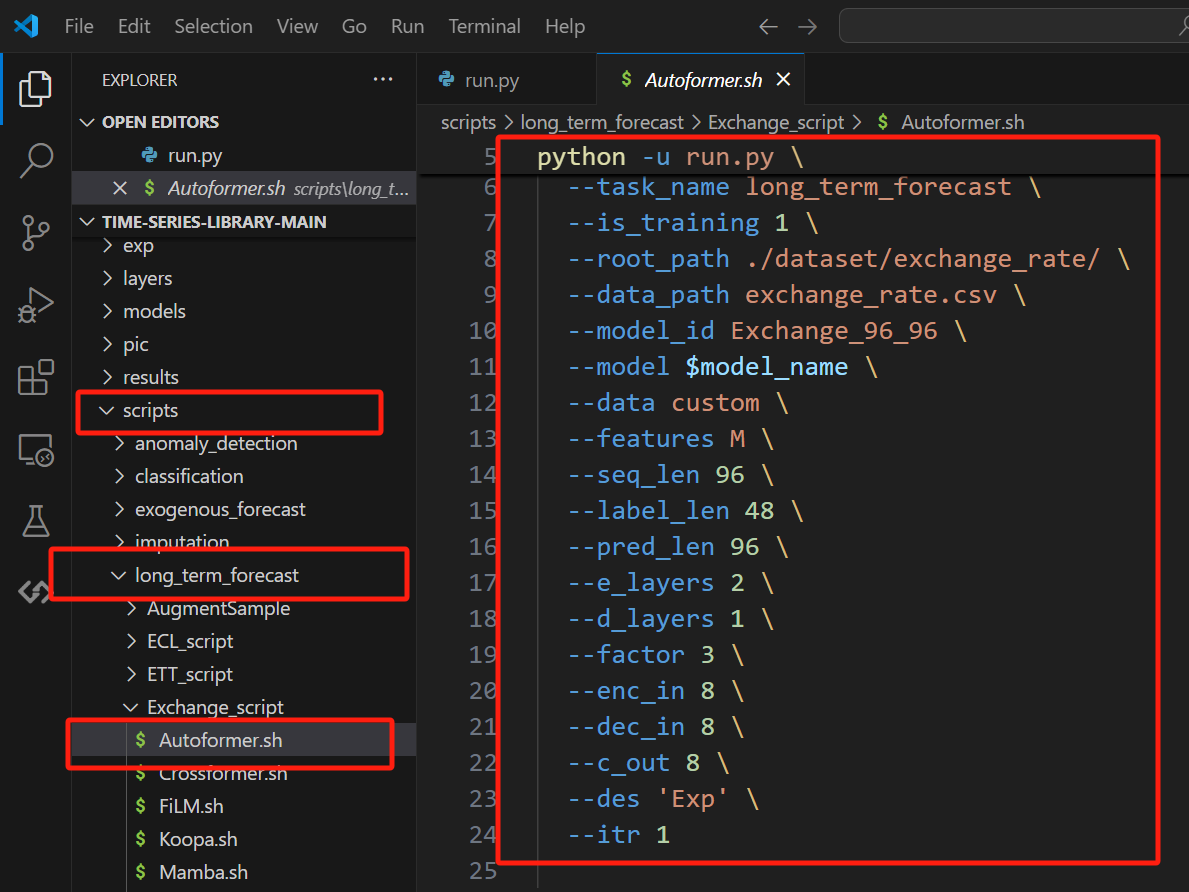The height and width of the screenshot is (892, 1189).
Task: Click Autoformer.sh in the breadcrumb
Action: coord(962,122)
